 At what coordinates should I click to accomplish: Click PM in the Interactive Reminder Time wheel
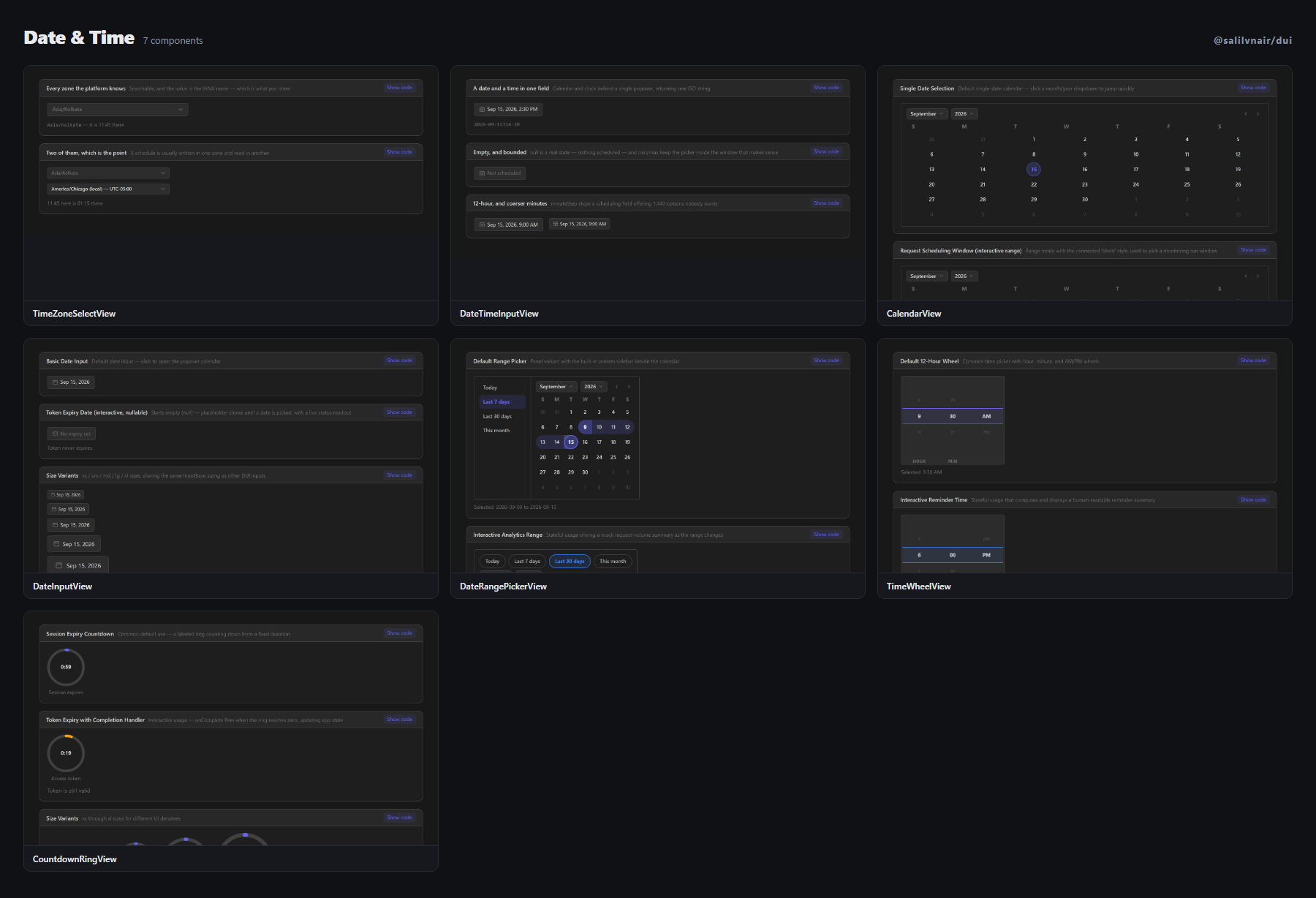(986, 556)
